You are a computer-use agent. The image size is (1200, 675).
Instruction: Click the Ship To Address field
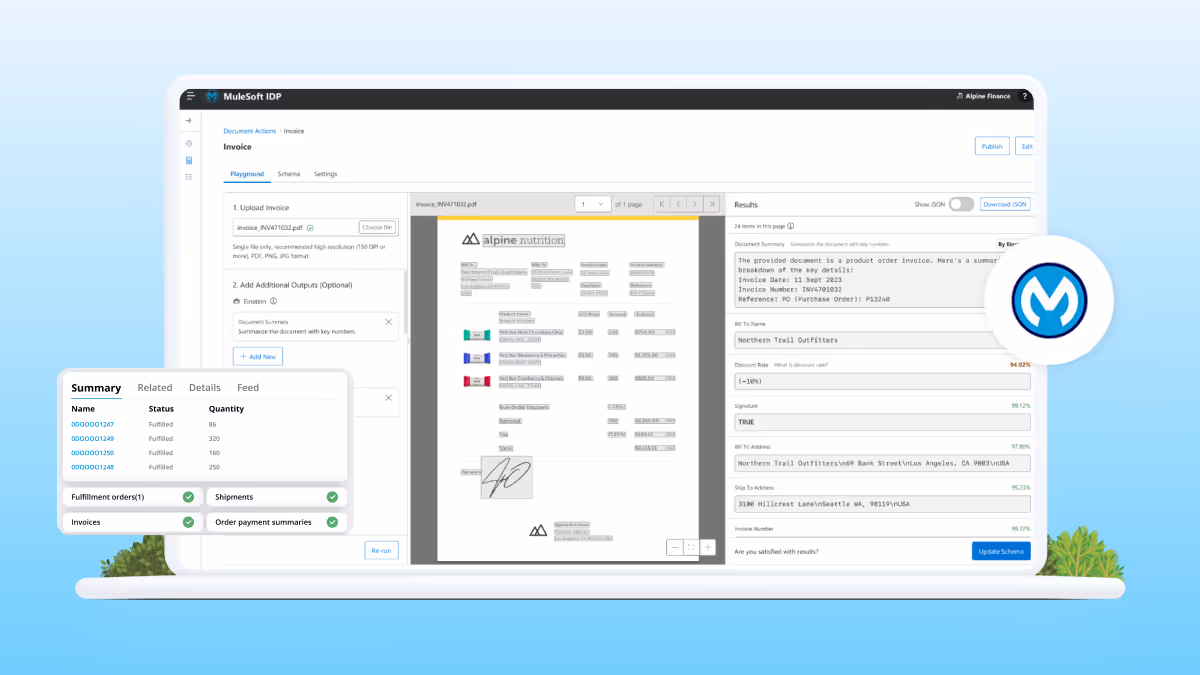pos(882,504)
